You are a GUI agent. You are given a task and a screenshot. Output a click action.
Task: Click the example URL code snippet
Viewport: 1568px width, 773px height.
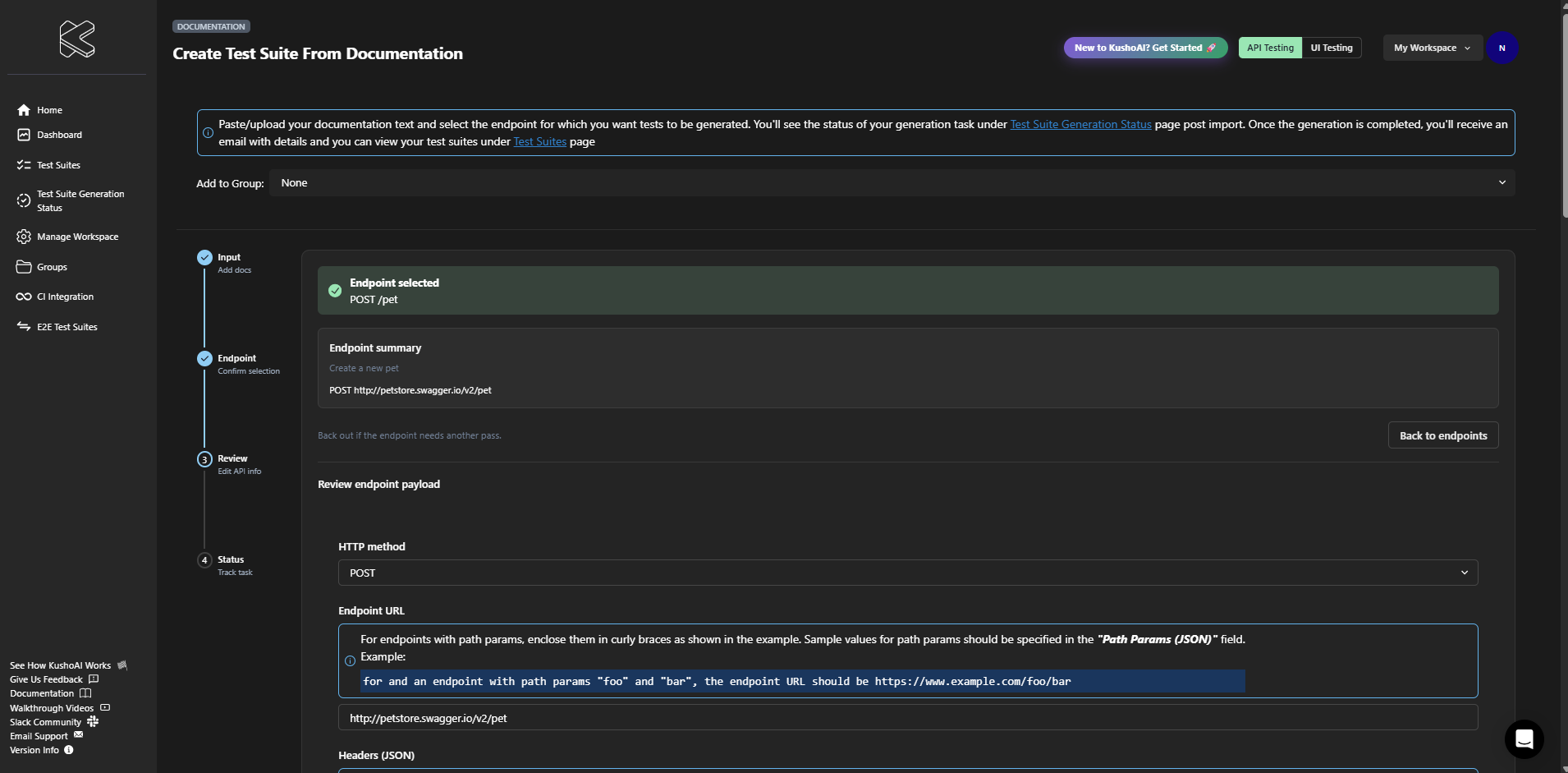(802, 681)
